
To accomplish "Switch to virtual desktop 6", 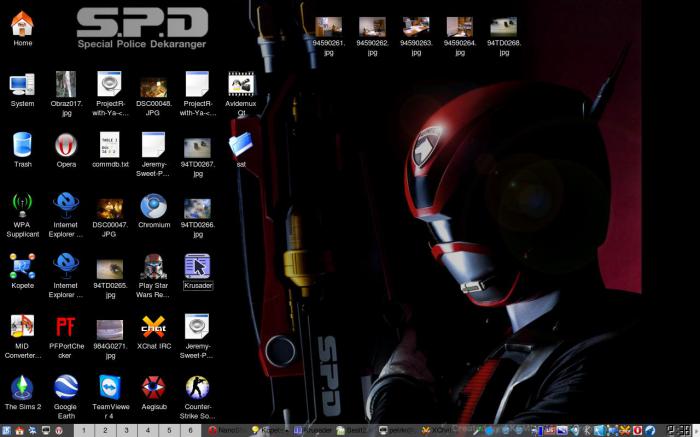I will tap(190, 430).
